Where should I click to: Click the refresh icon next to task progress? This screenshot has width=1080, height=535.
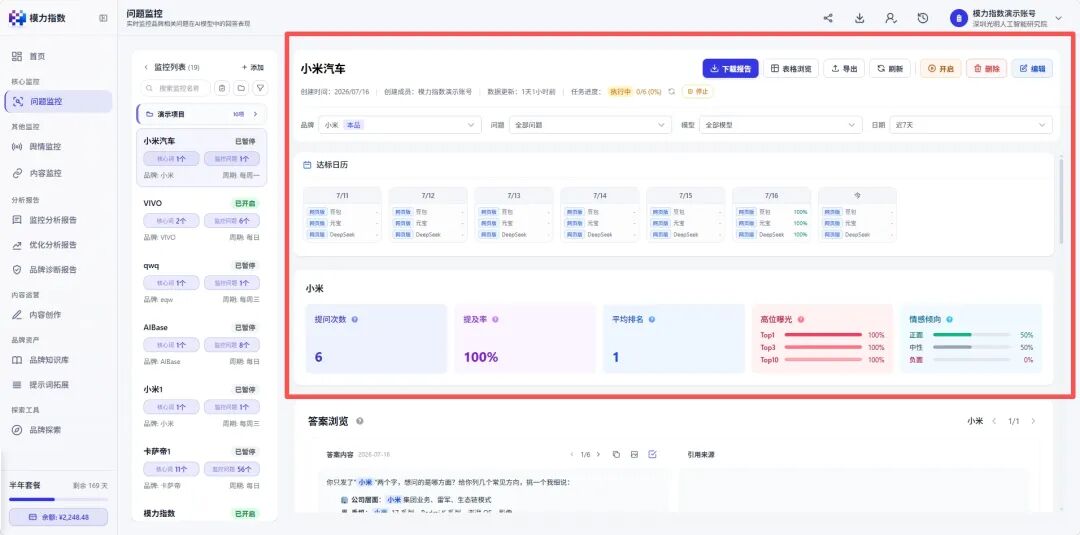coord(672,91)
